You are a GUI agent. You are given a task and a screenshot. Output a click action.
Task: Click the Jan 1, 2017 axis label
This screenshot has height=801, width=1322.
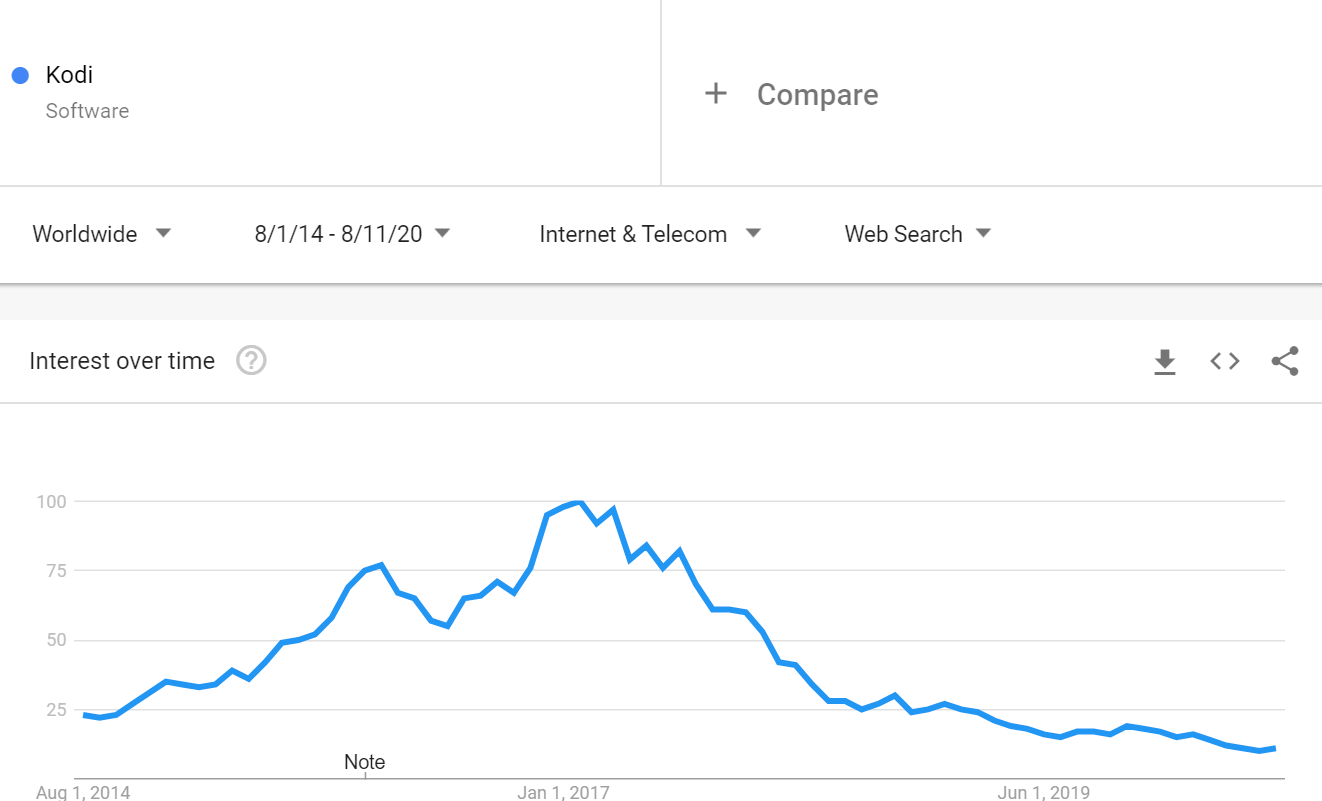[x=563, y=793]
